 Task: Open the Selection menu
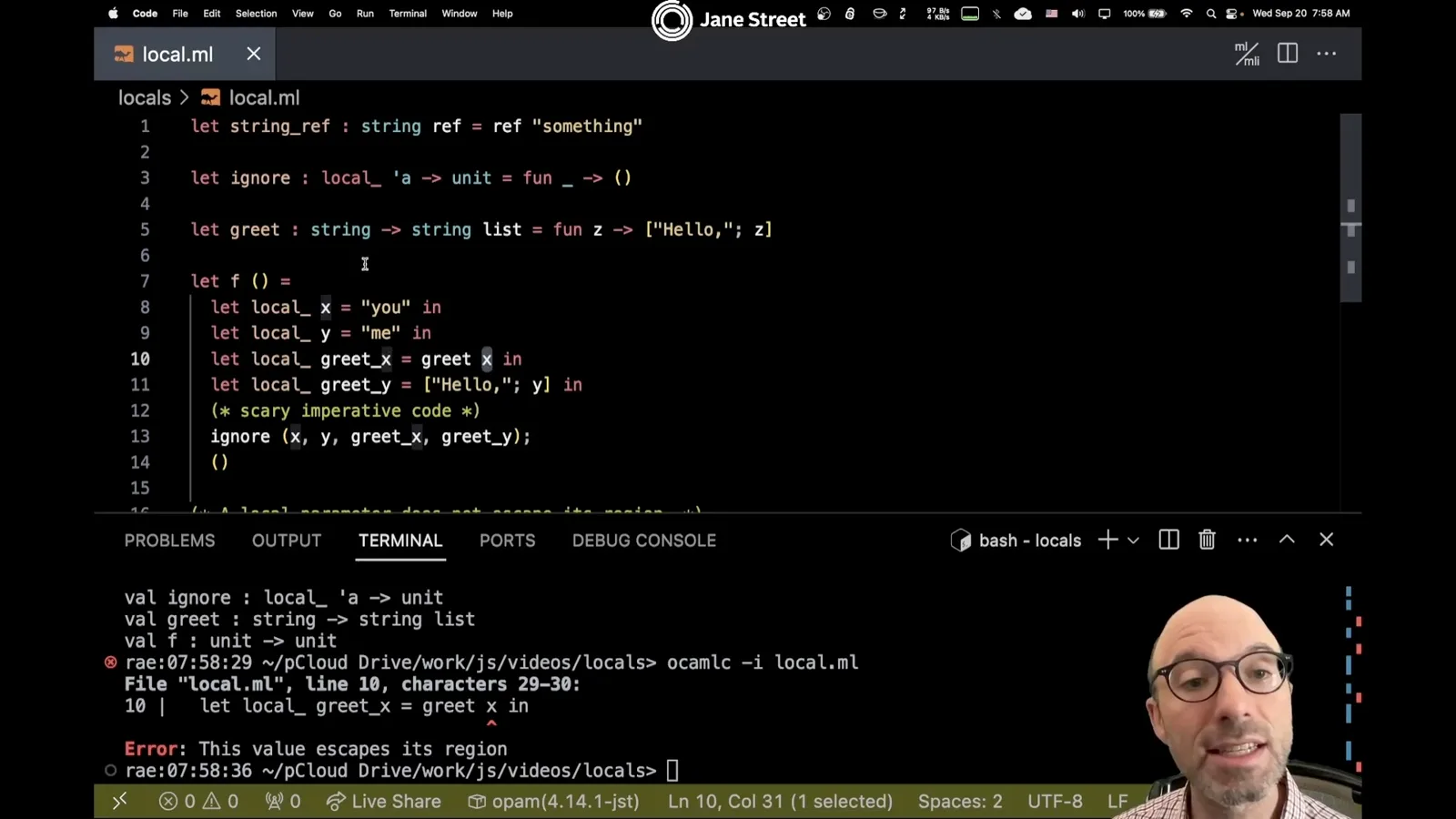click(256, 14)
